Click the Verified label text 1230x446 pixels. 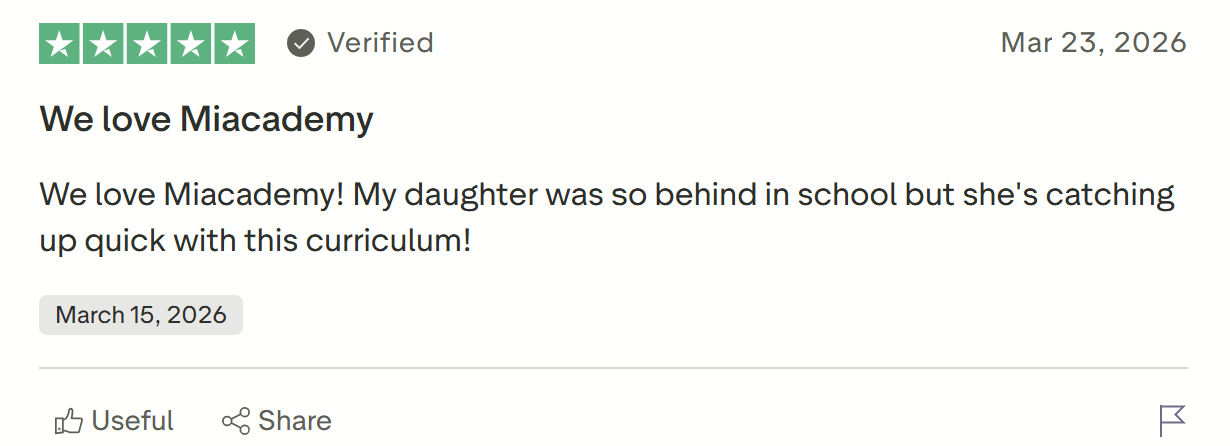click(381, 43)
